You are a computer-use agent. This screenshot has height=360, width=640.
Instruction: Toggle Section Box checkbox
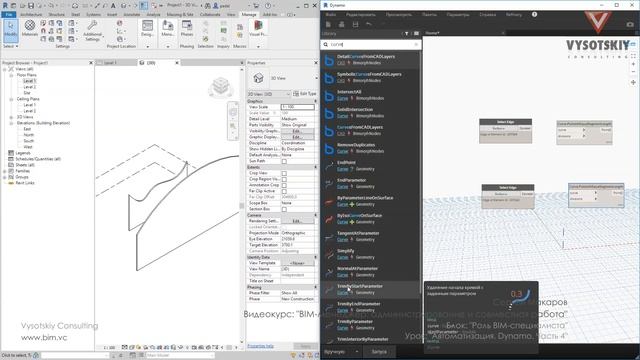click(284, 209)
